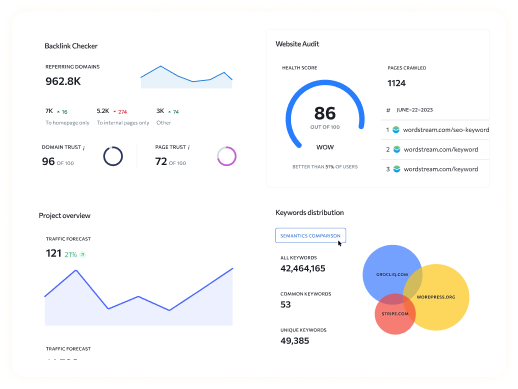Click the favicon icon of row 1
The width and height of the screenshot is (518, 389).
(x=396, y=130)
